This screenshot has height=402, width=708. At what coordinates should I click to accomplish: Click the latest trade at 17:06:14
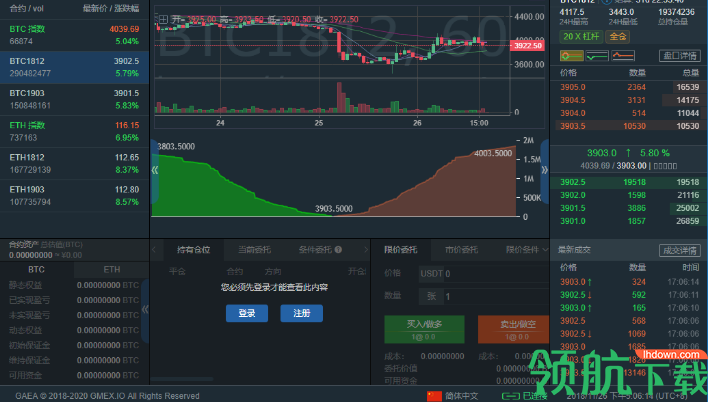point(629,282)
